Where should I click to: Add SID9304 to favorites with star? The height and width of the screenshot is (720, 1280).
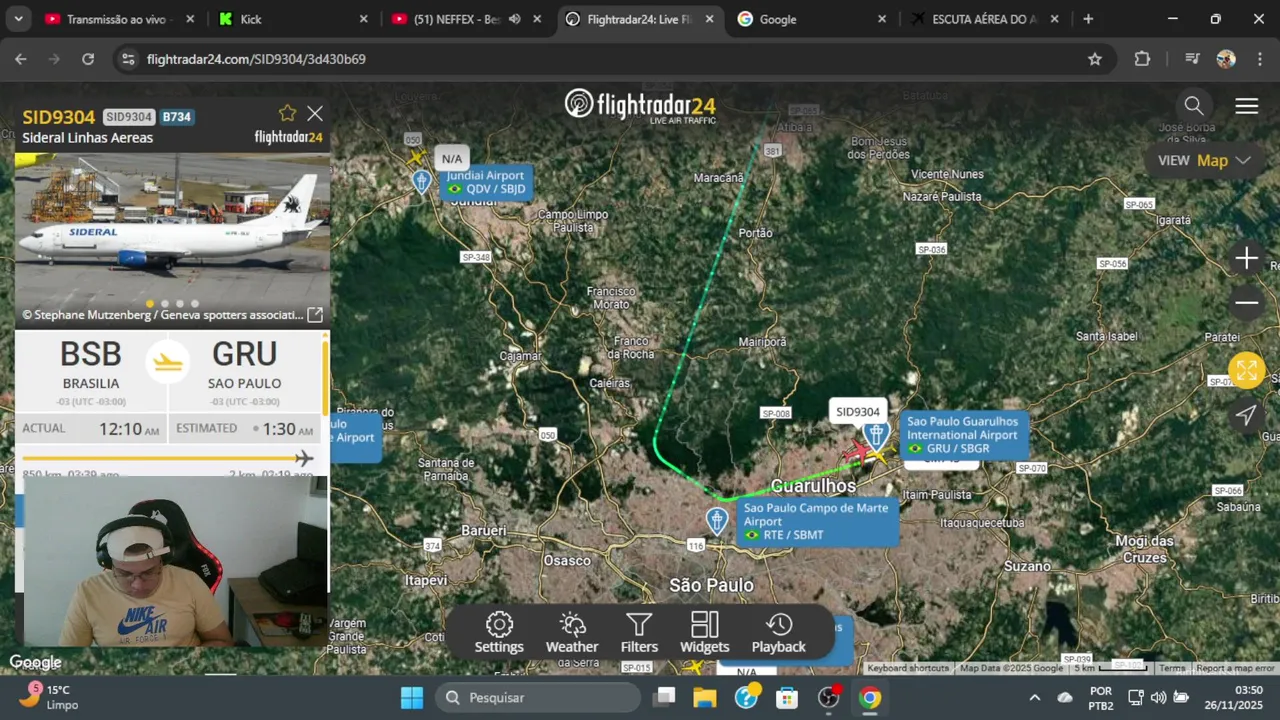288,113
